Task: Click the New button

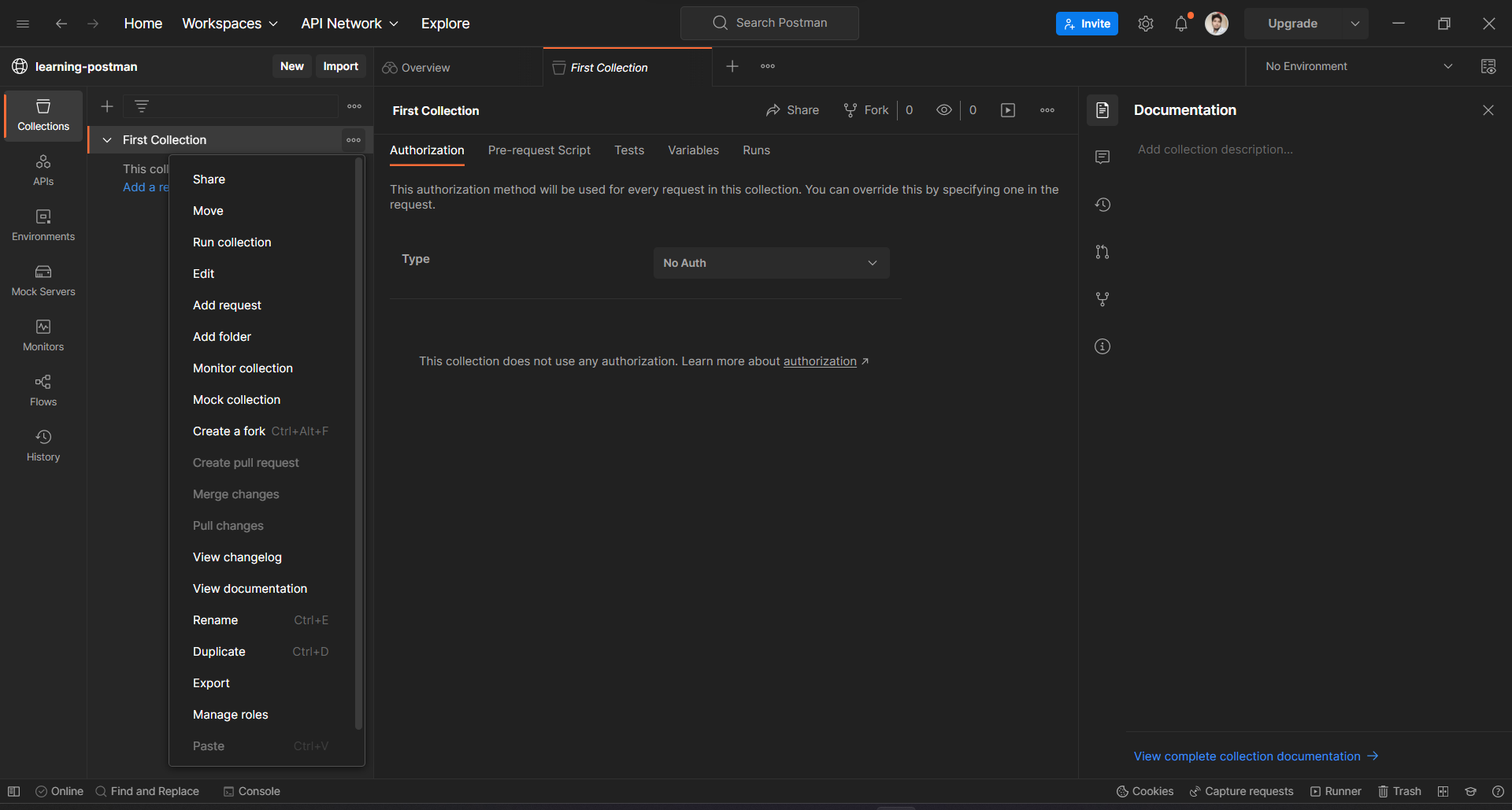Action: (292, 66)
